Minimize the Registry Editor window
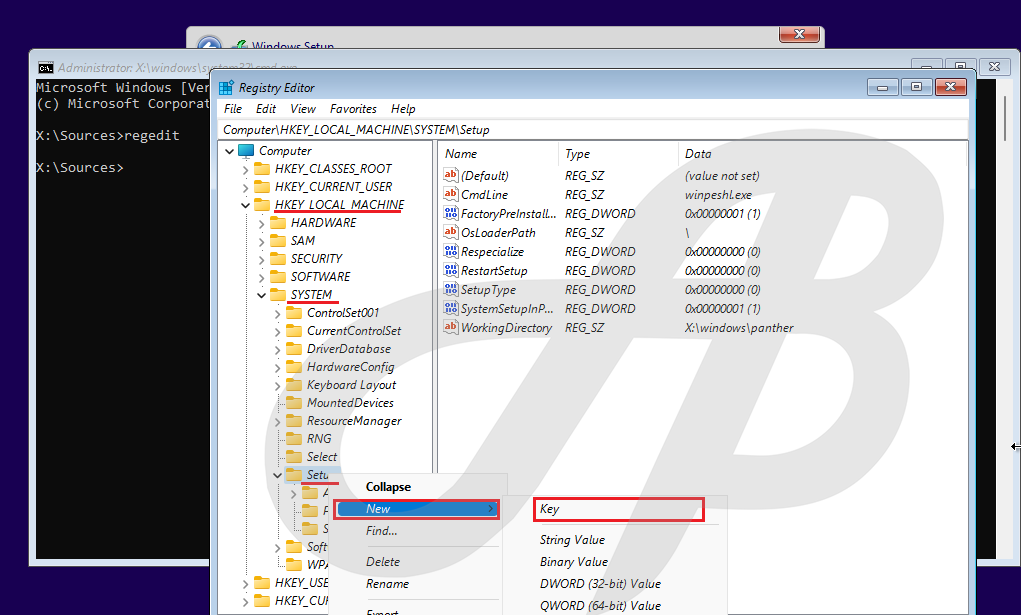The width and height of the screenshot is (1021, 615). tap(883, 87)
